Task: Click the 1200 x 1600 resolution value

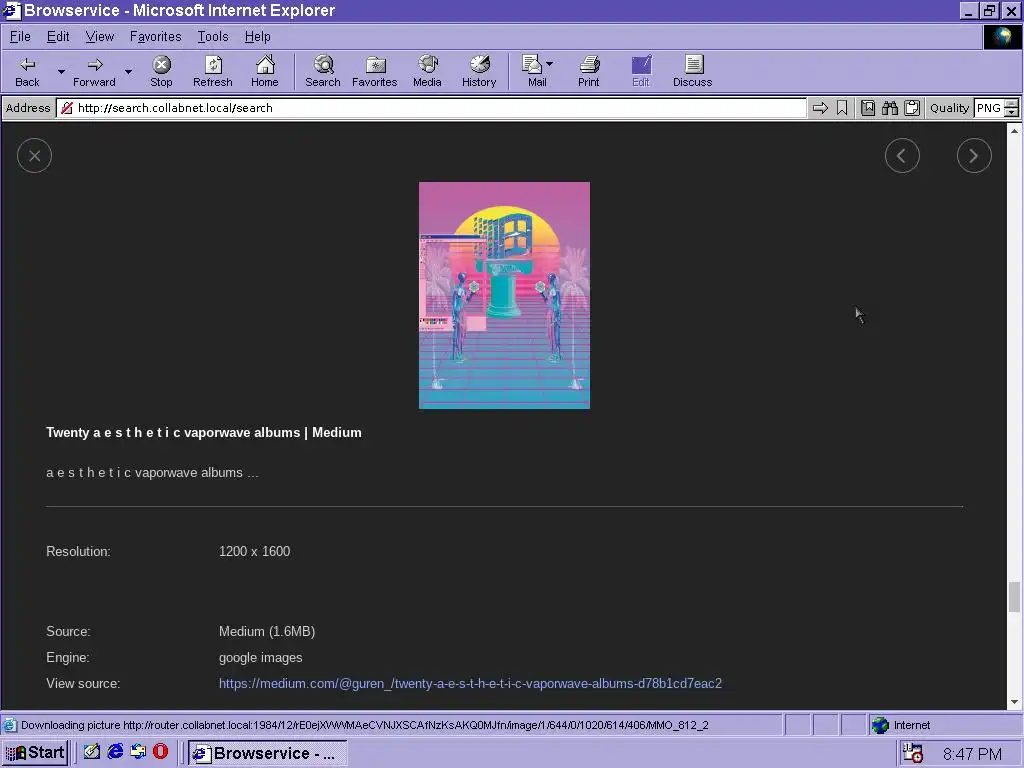Action: pyautogui.click(x=255, y=551)
